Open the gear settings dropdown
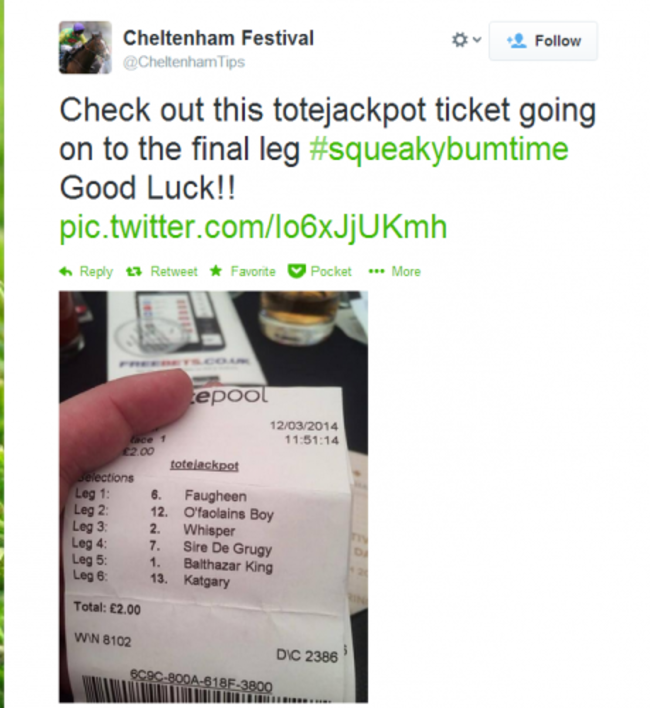 pyautogui.click(x=466, y=40)
